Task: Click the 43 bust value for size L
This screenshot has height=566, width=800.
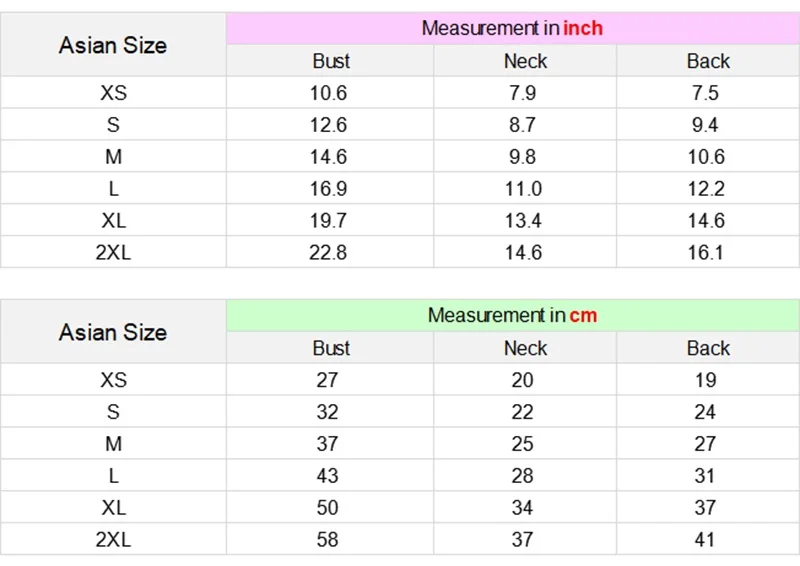Action: [x=328, y=476]
